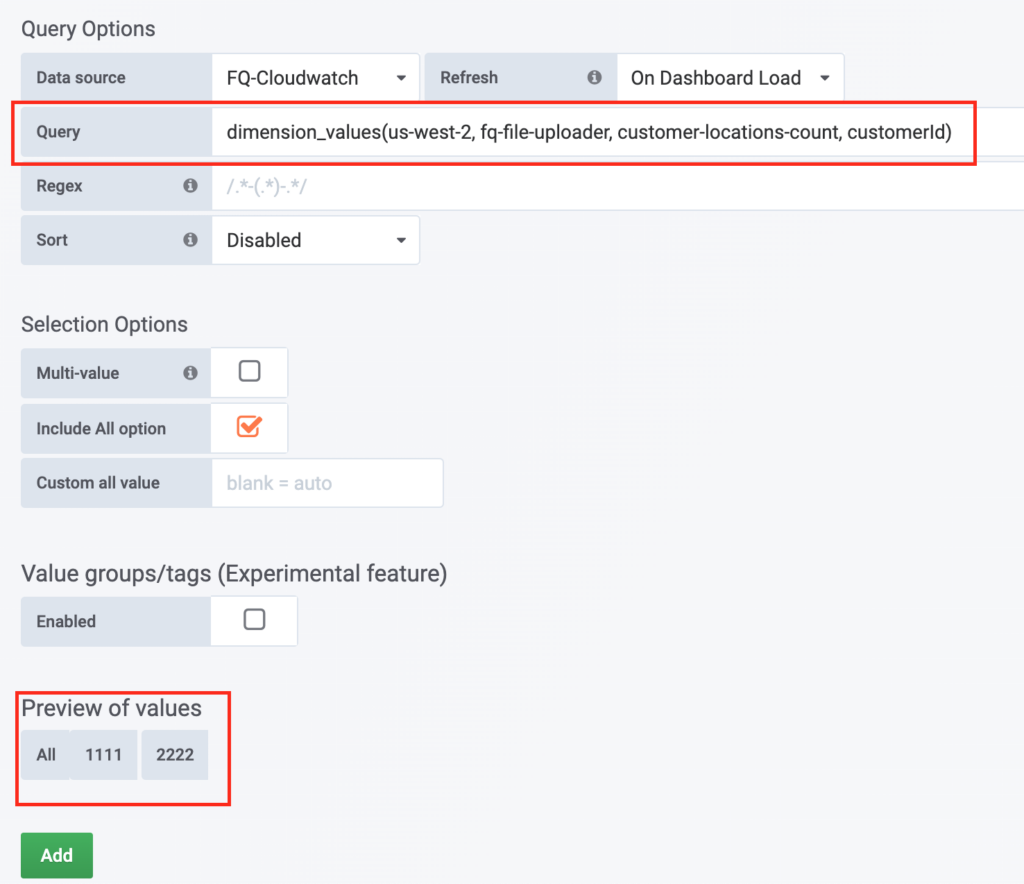Click the Data source label
The image size is (1024, 884).
(x=81, y=78)
